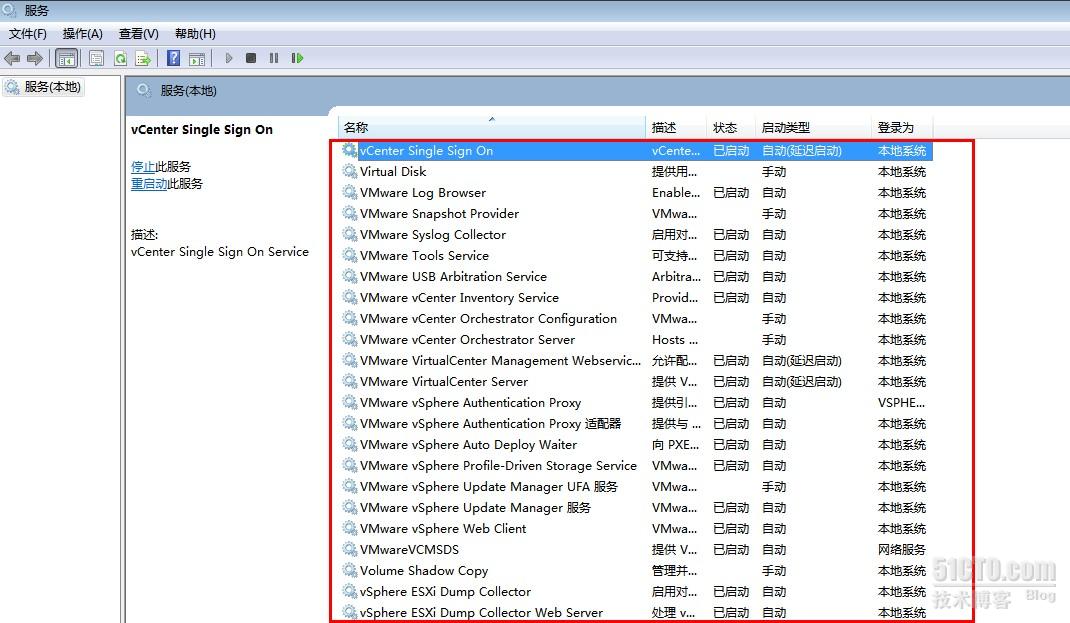Select VMware vSphere Profile-Driven Storage Service row
This screenshot has height=623, width=1070.
tap(636, 466)
